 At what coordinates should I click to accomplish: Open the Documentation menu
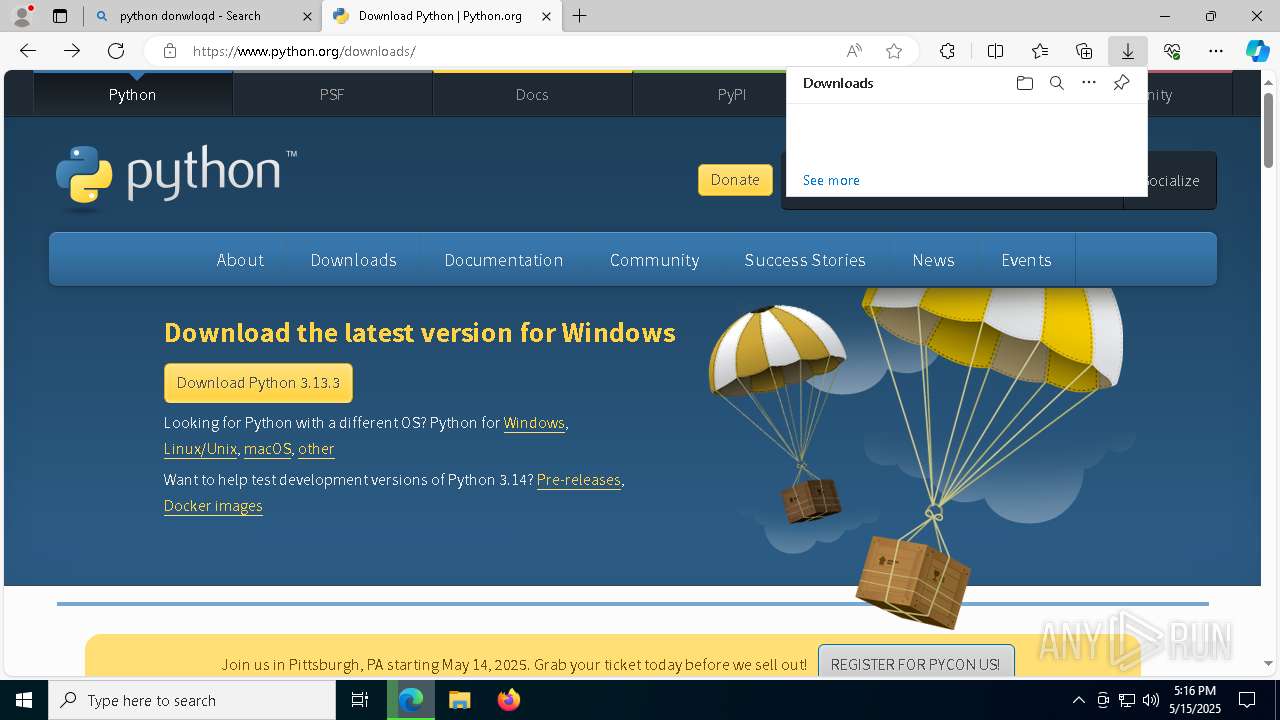[x=504, y=260]
